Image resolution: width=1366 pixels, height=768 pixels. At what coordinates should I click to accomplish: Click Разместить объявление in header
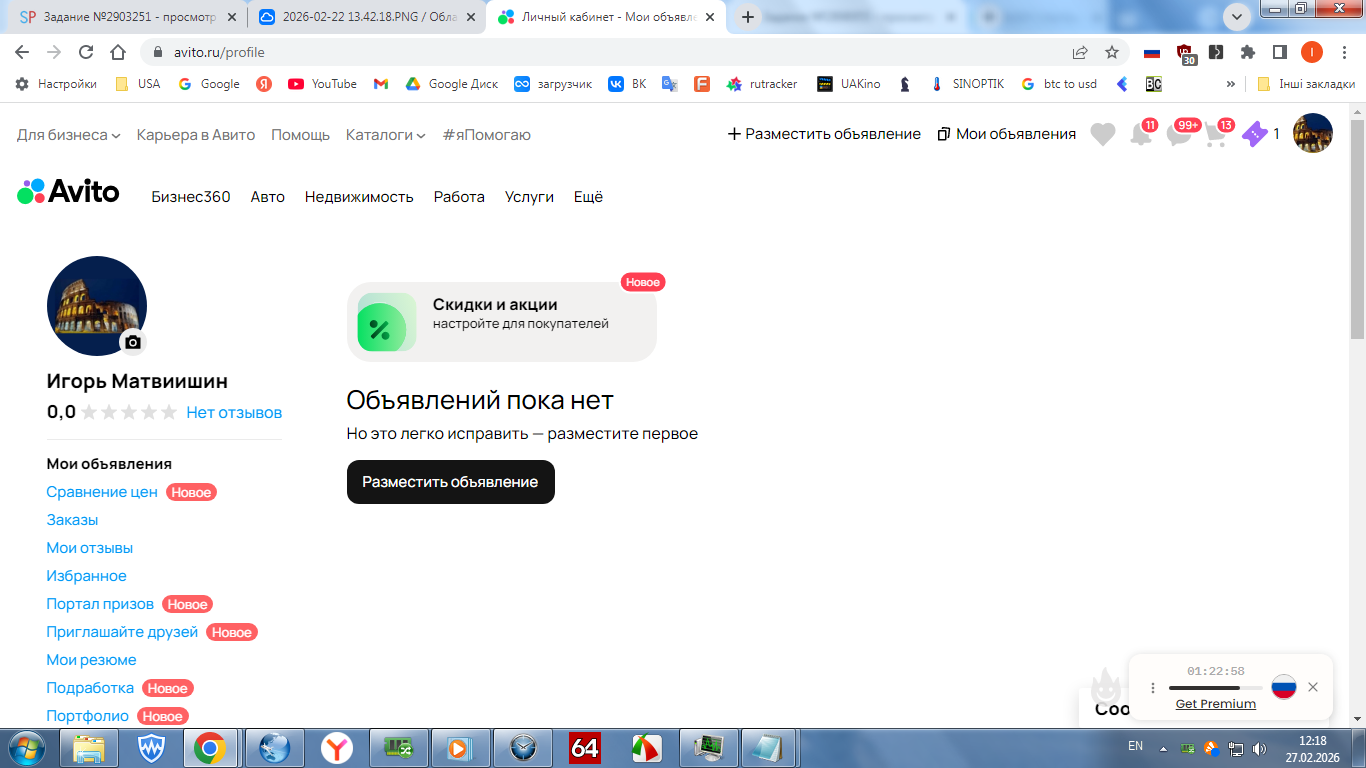pos(824,134)
